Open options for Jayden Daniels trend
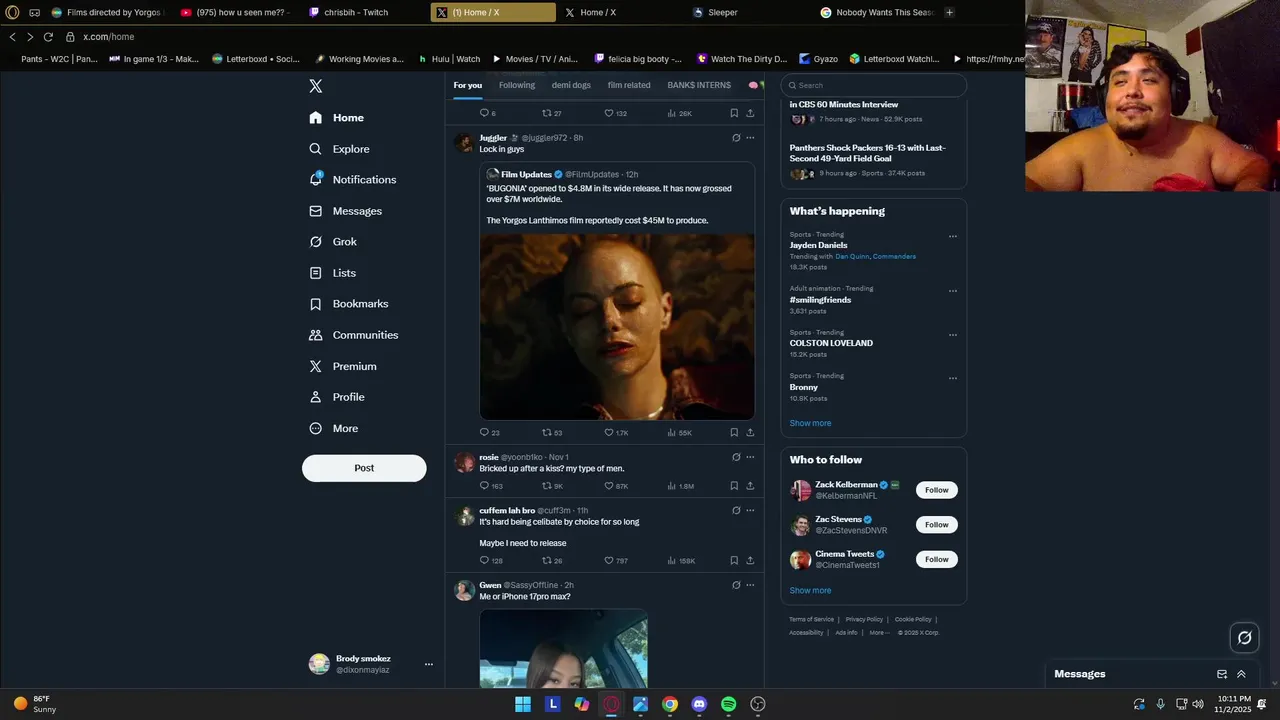 pyautogui.click(x=953, y=237)
